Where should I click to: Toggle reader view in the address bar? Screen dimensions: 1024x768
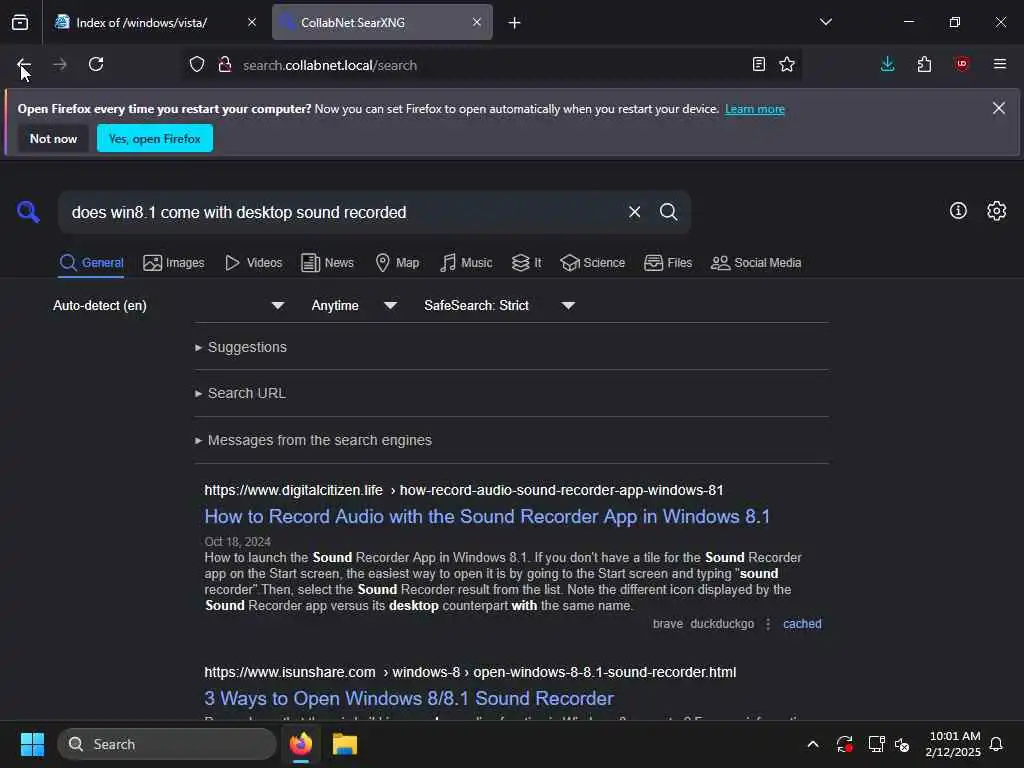tap(758, 64)
